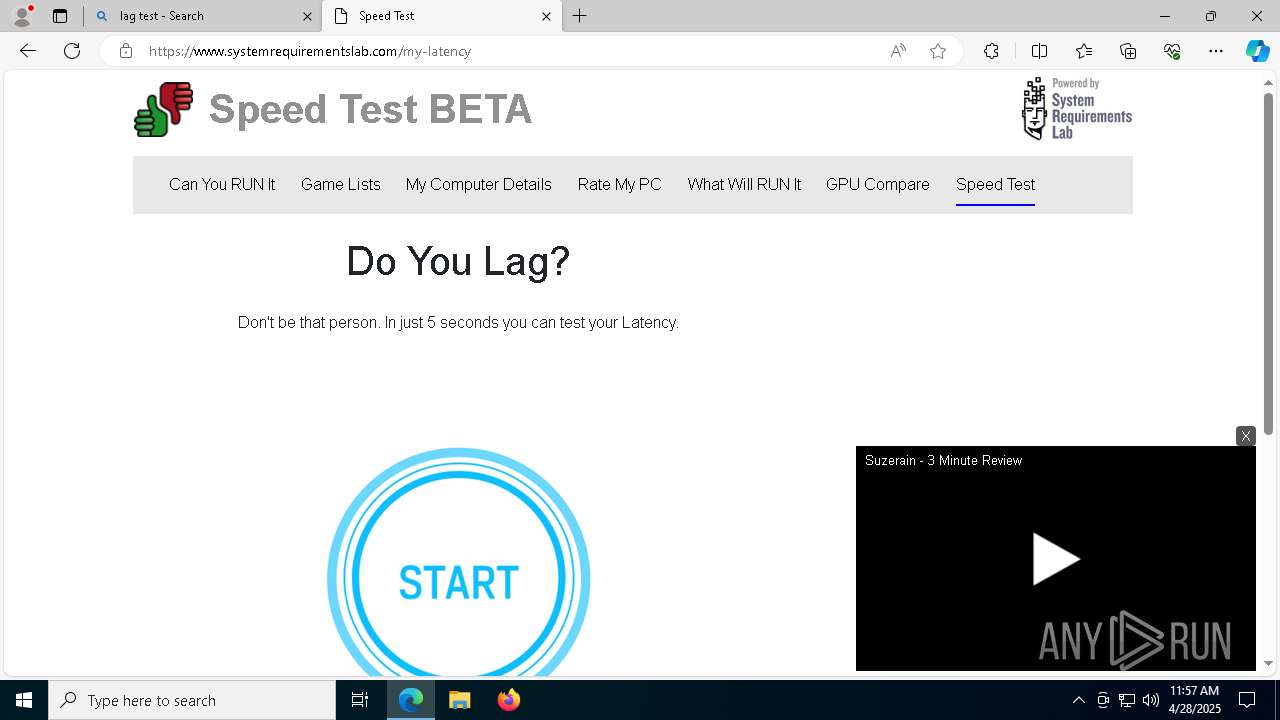
Task: Go back to the previous page
Action: coord(28,51)
